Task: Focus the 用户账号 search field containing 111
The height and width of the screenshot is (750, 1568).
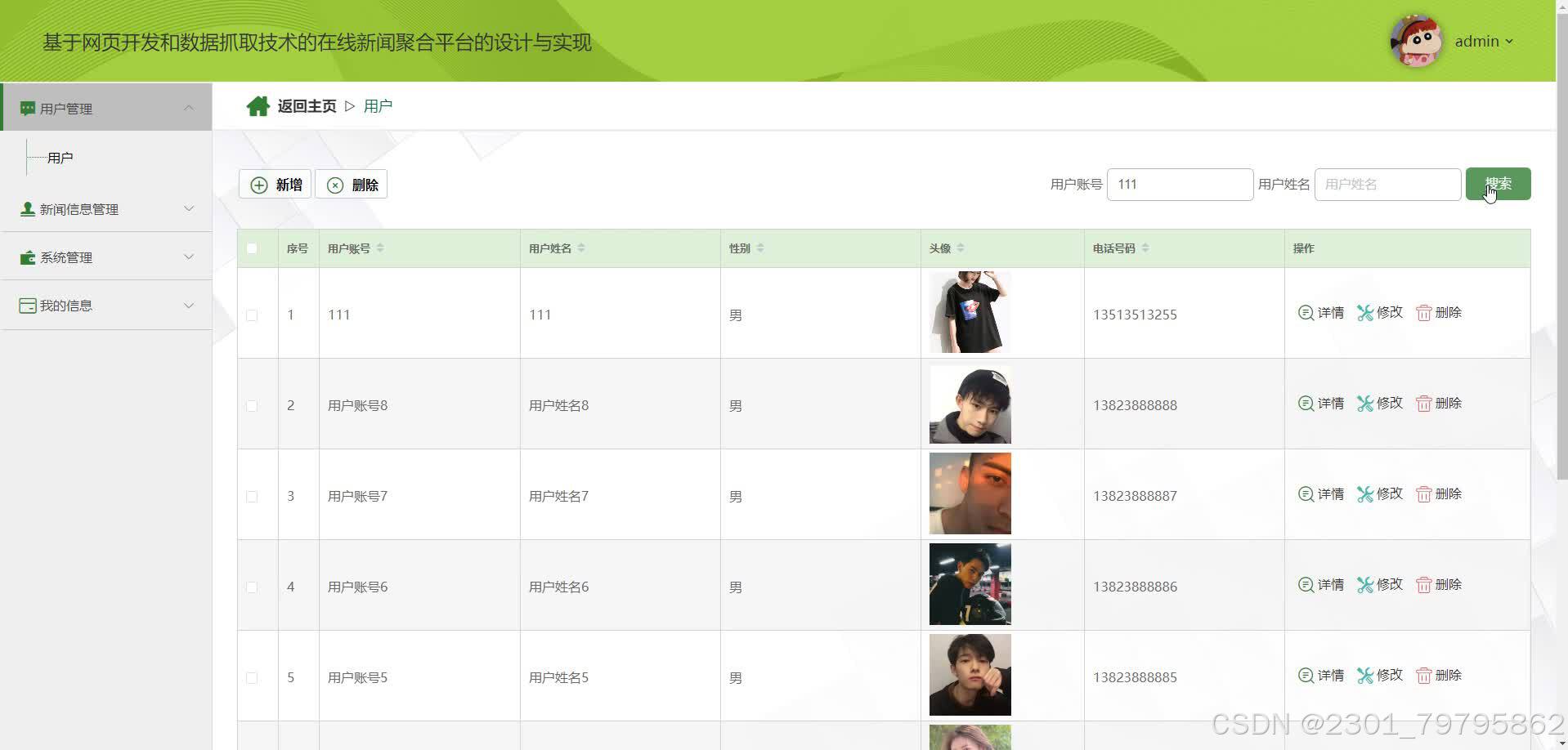Action: pyautogui.click(x=1180, y=185)
